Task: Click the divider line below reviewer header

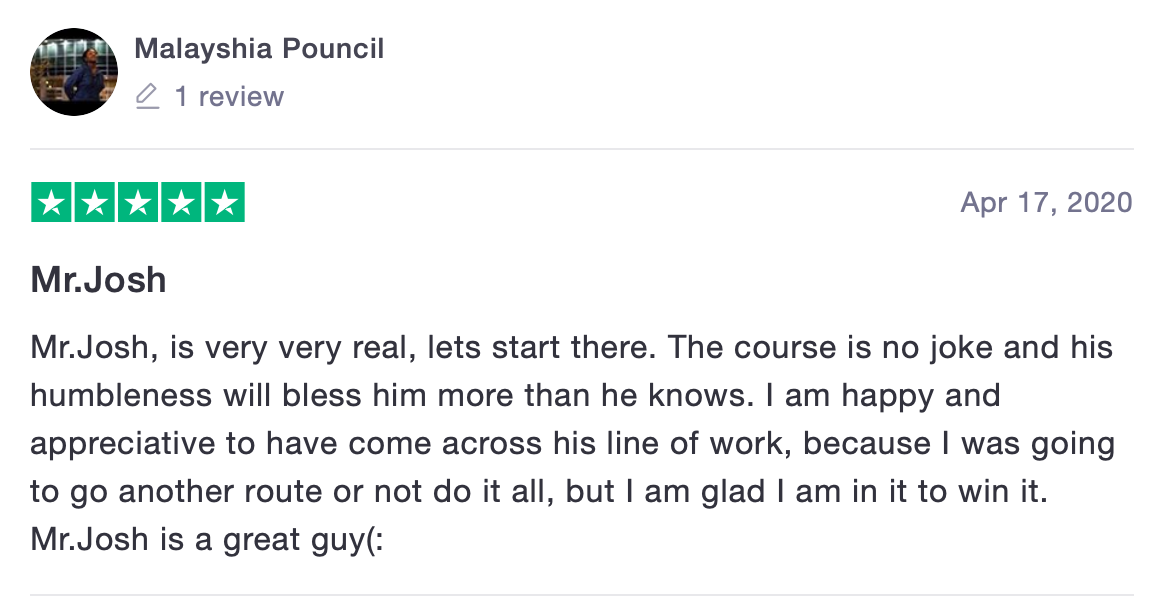Action: point(581,149)
